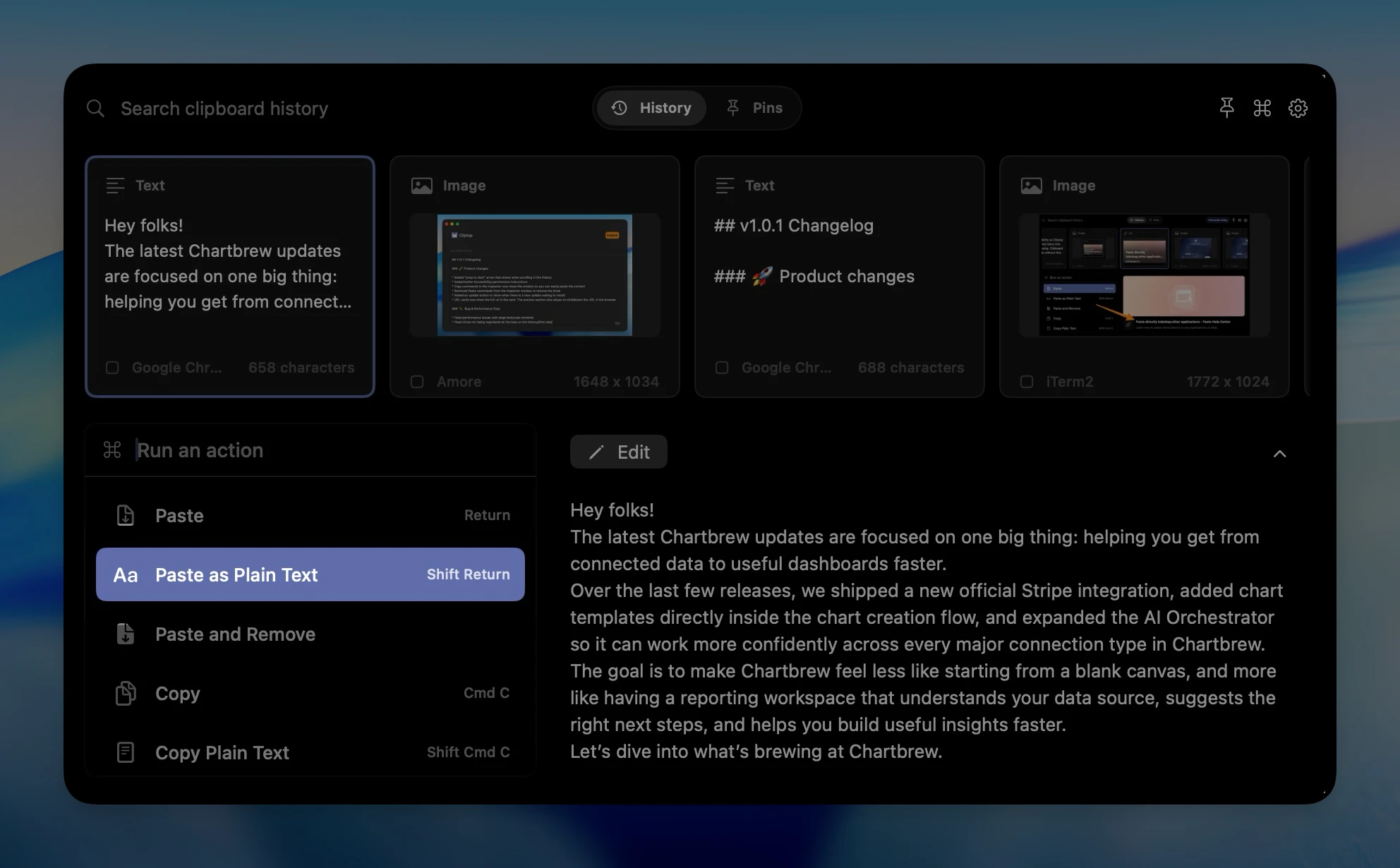Click the '688 characters' label

911,368
